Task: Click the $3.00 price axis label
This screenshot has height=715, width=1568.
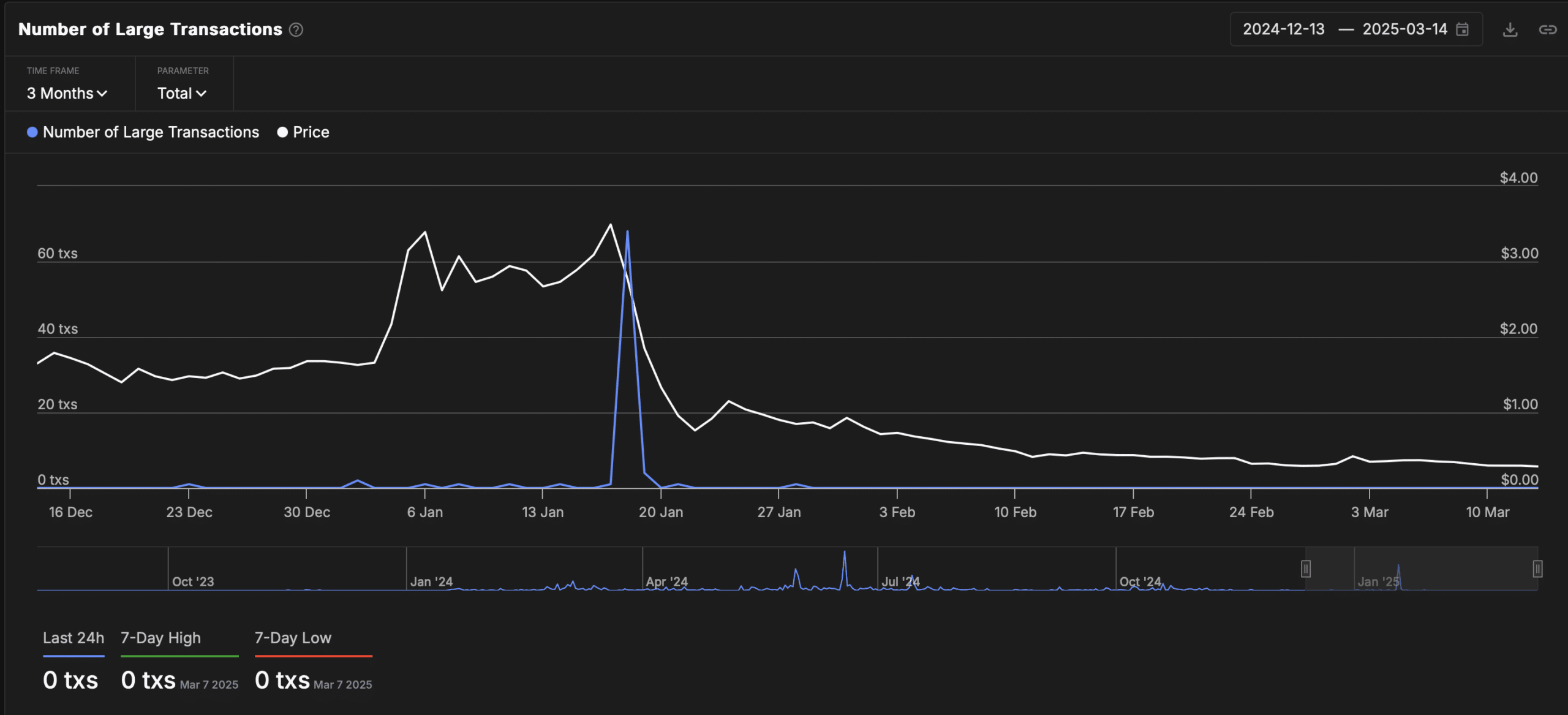Action: click(x=1519, y=253)
